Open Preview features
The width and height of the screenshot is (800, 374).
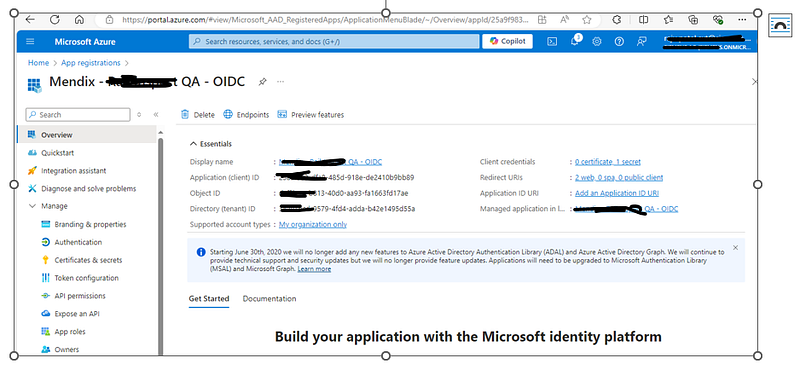(311, 115)
